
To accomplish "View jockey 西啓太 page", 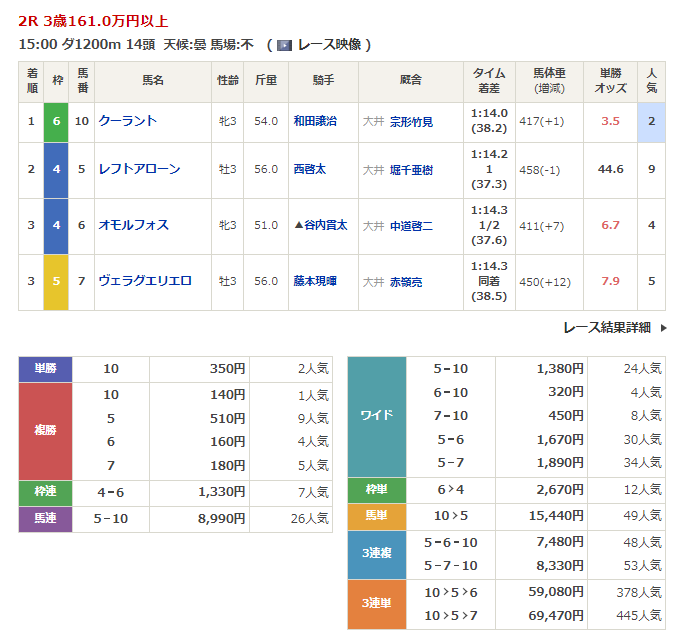I will point(310,169).
